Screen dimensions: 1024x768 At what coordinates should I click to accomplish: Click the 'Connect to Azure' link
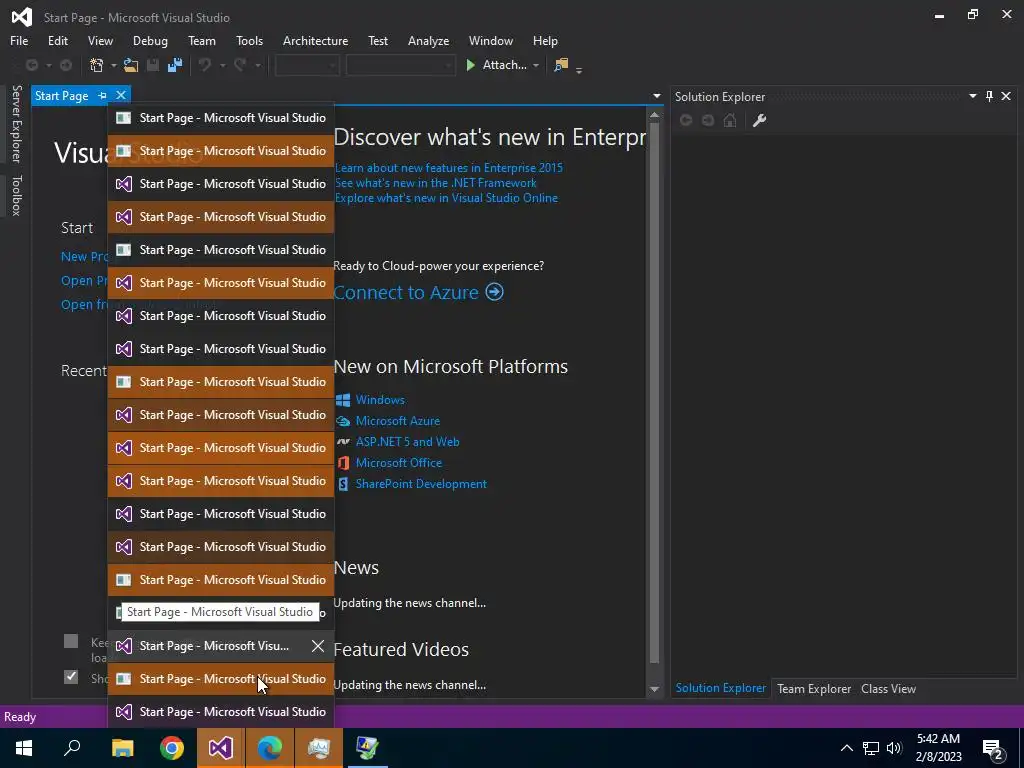406,292
